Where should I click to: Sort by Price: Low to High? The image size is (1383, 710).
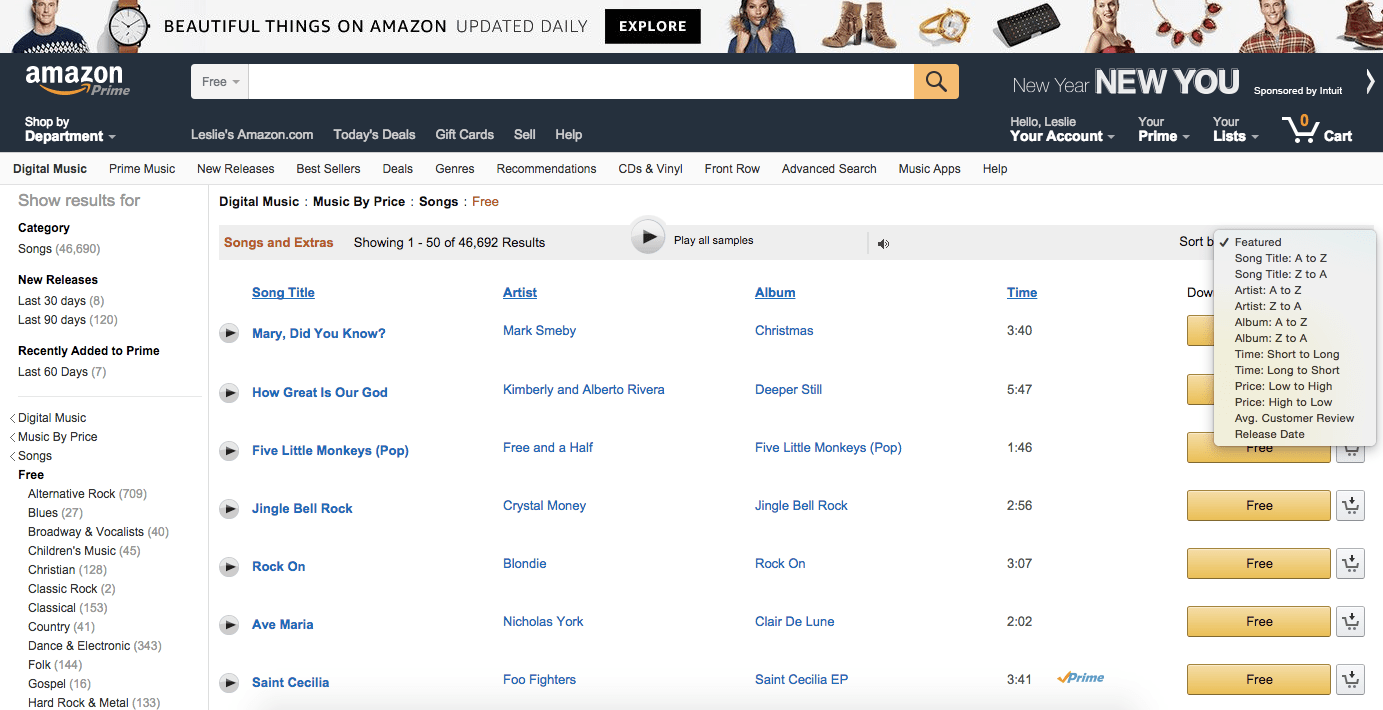click(1284, 386)
